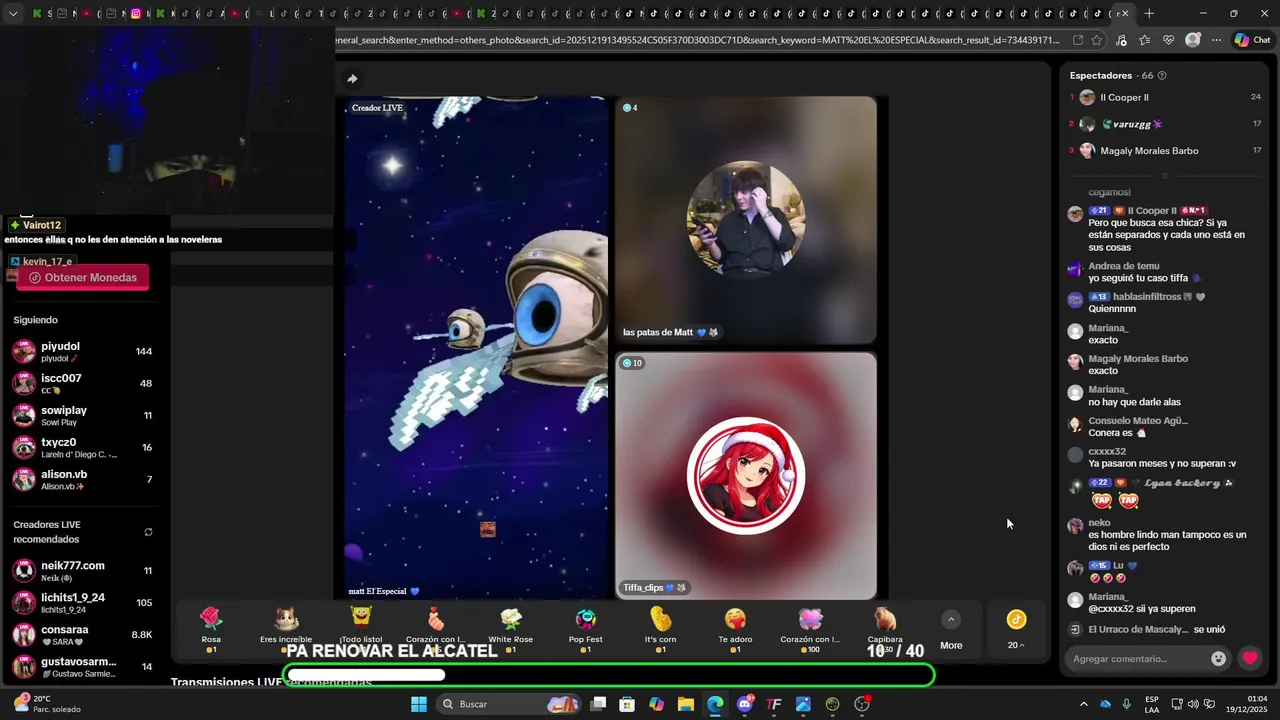This screenshot has width=1280, height=720.
Task: Show hidden system tray icons
Action: [1083, 704]
